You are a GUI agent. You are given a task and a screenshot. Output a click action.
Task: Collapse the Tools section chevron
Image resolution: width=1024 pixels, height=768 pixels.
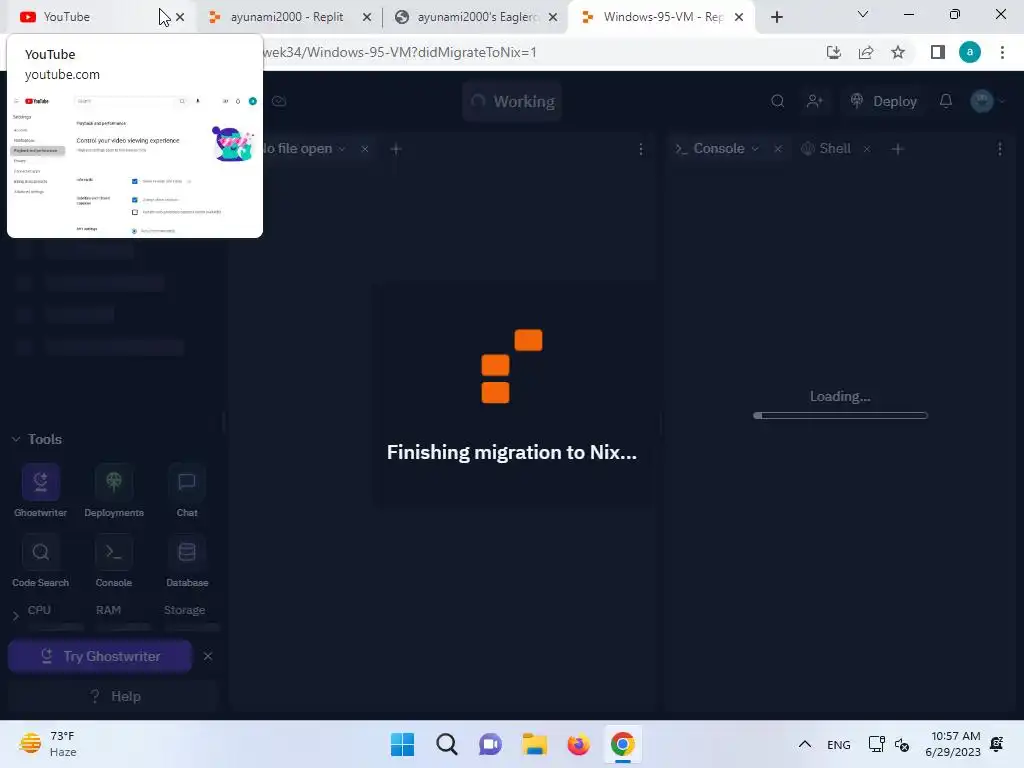pos(16,439)
